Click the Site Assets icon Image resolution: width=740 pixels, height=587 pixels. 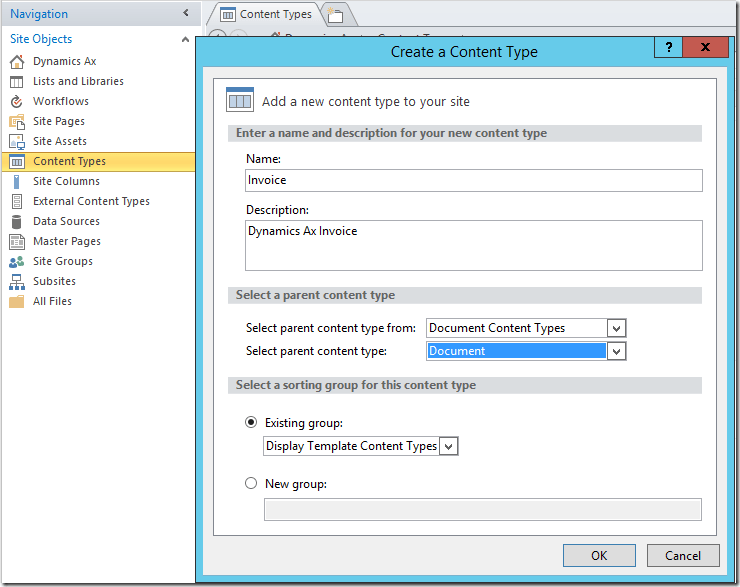17,142
